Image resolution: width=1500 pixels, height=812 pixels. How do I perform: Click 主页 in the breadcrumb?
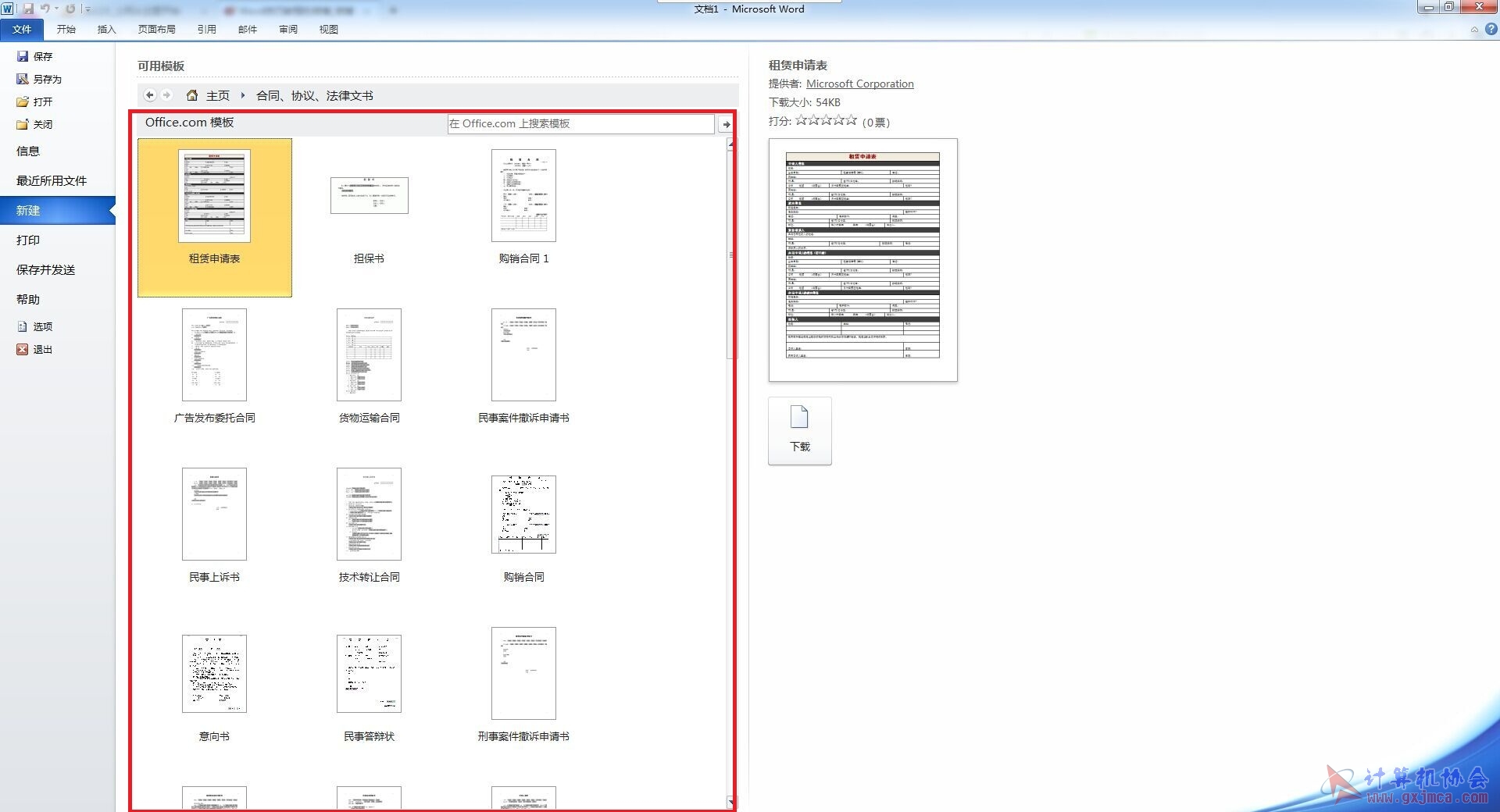[x=217, y=95]
